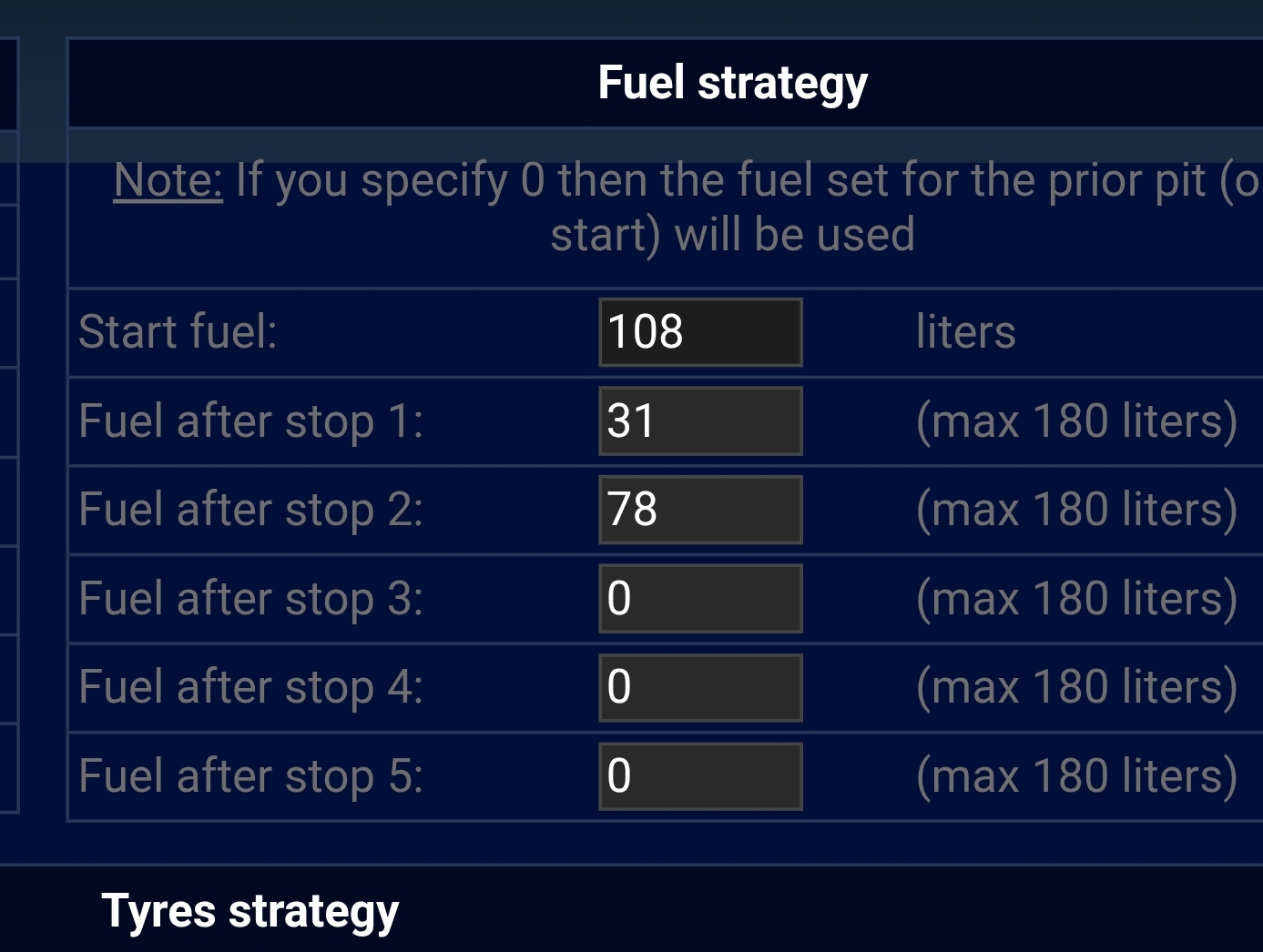
Task: Click the 'liters' unit beside Start fuel
Action: [965, 332]
